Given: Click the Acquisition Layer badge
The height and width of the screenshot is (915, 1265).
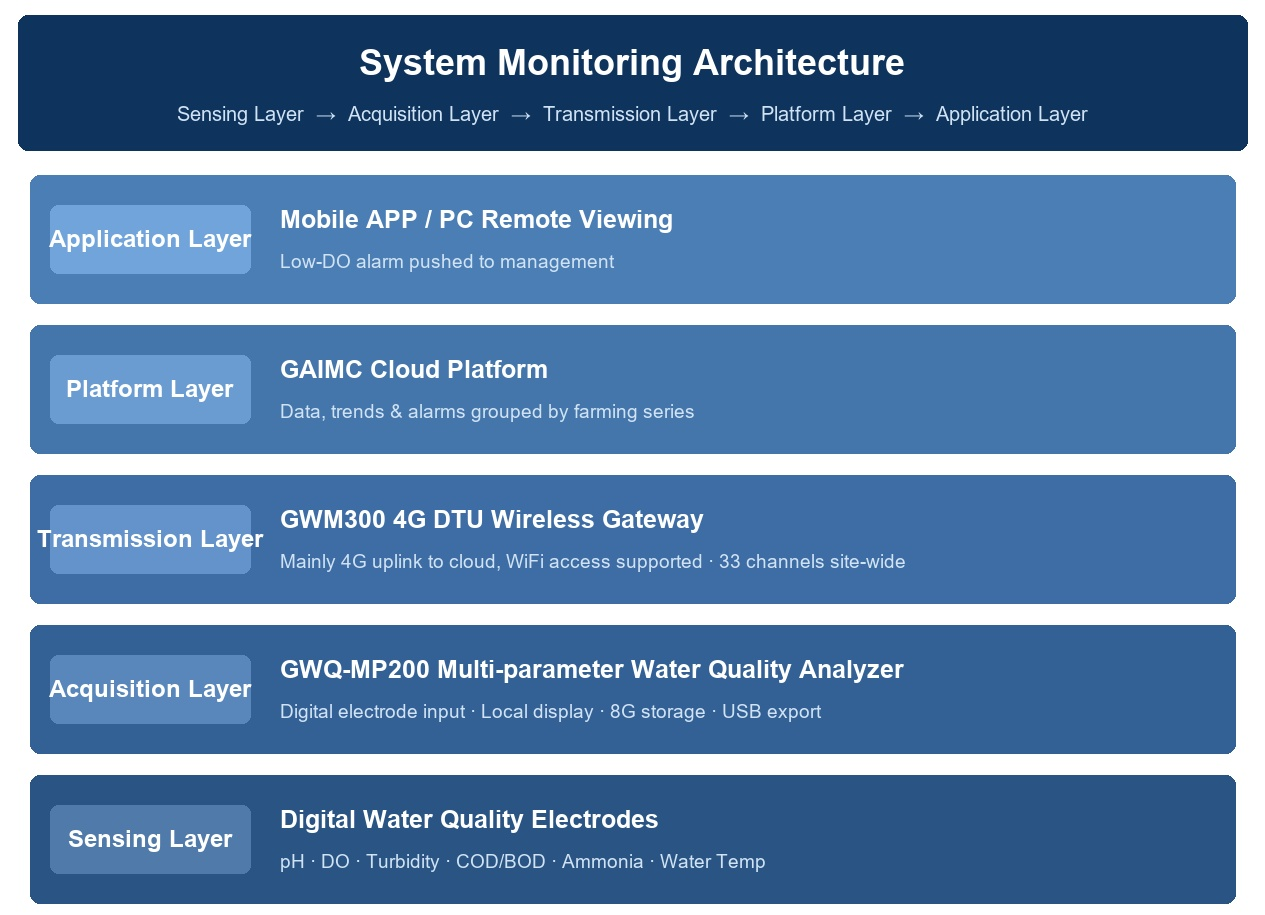Looking at the screenshot, I should [x=150, y=689].
